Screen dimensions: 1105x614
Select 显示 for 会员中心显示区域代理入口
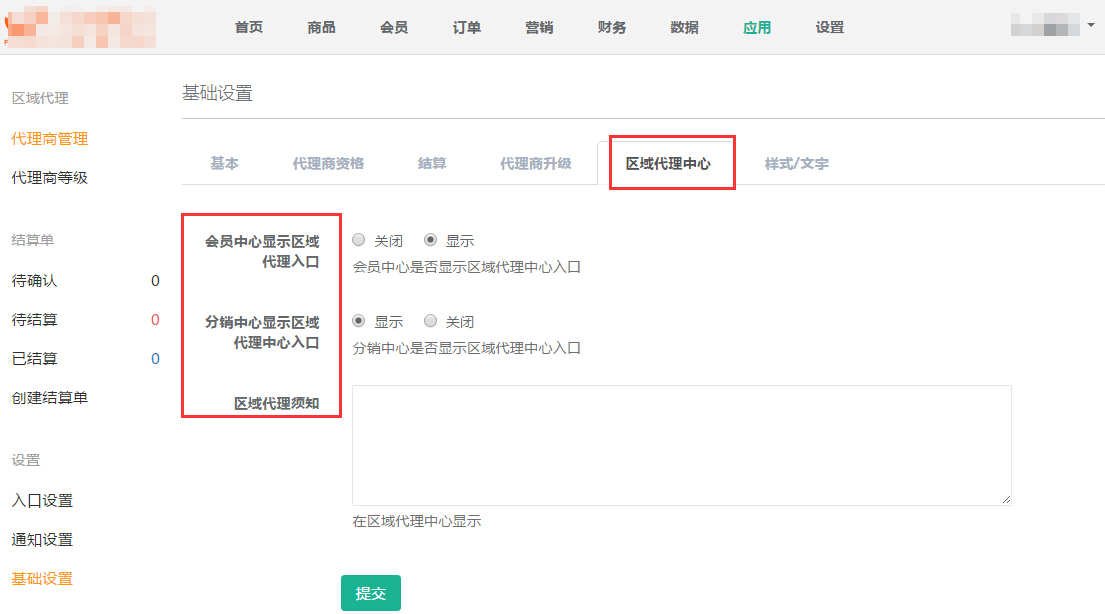tap(431, 240)
